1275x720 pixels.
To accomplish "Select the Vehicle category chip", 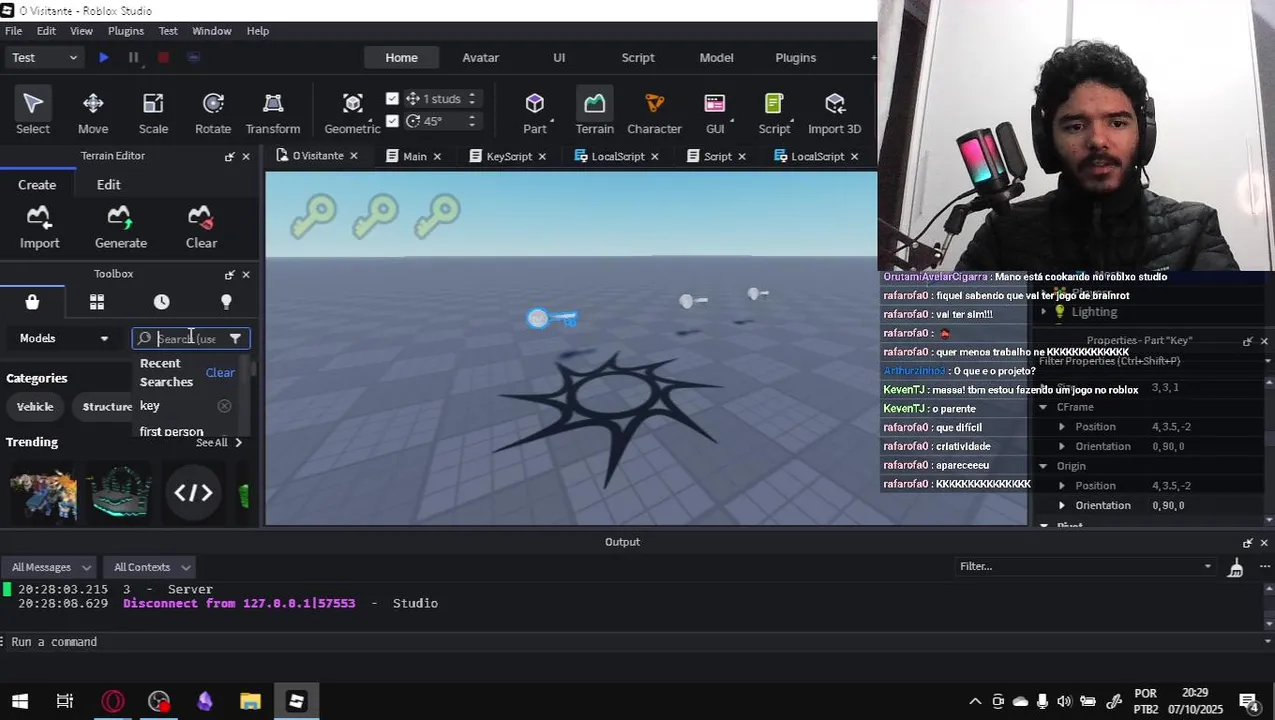I will coord(35,407).
